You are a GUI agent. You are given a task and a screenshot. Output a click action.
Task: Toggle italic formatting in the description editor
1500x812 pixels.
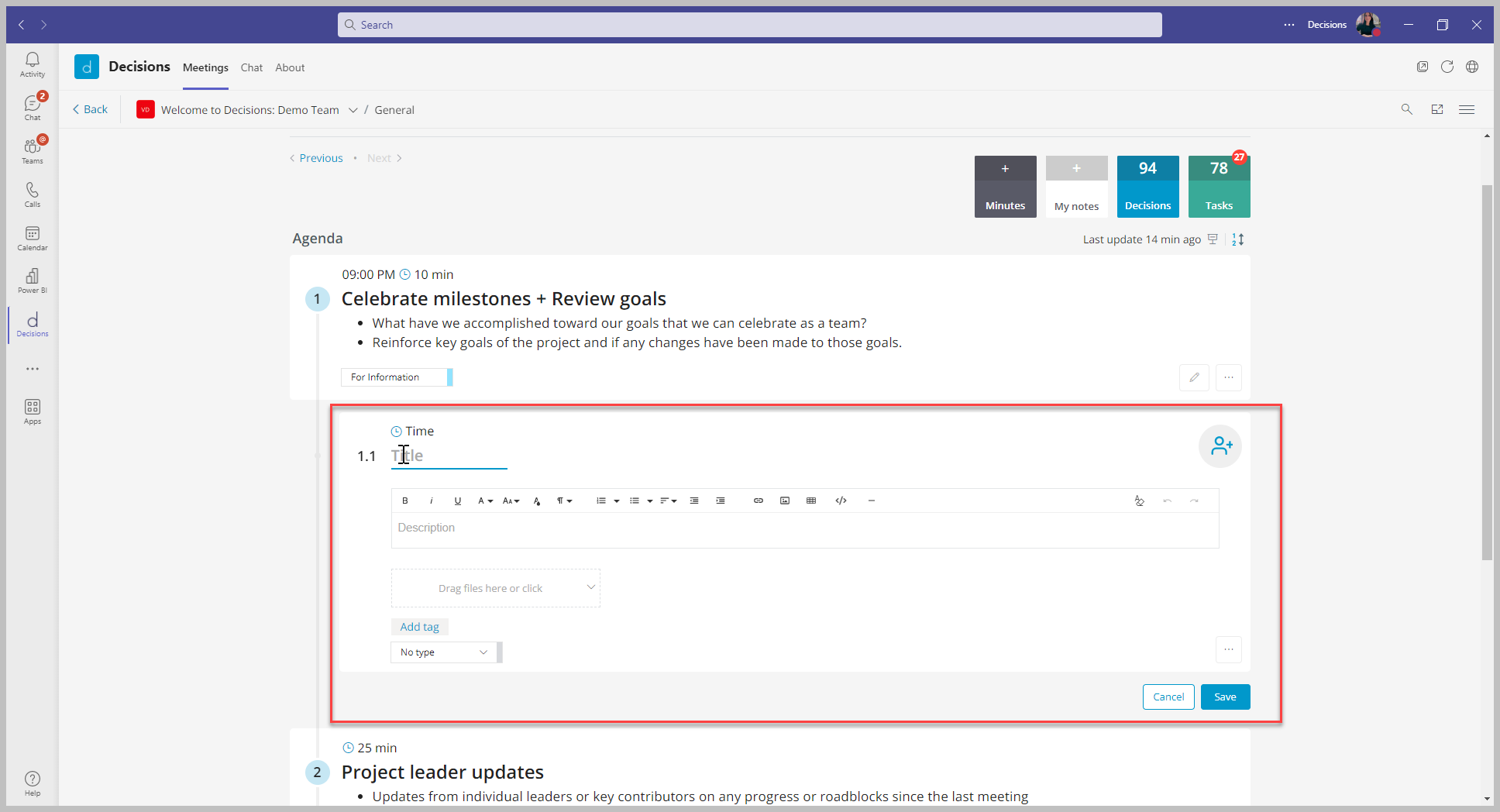pos(431,501)
